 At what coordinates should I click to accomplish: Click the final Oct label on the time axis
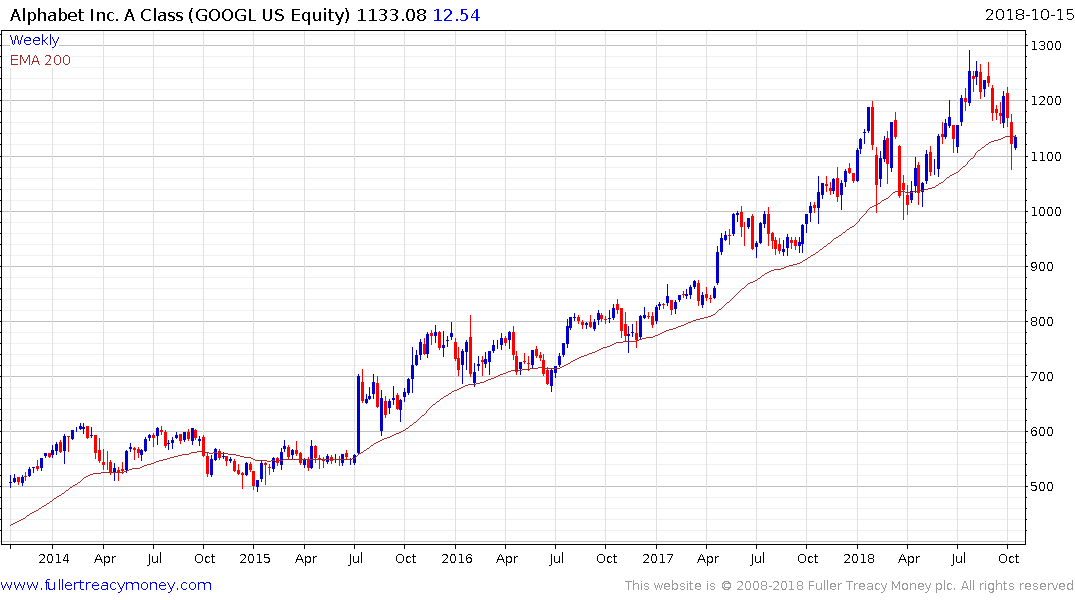[1008, 559]
